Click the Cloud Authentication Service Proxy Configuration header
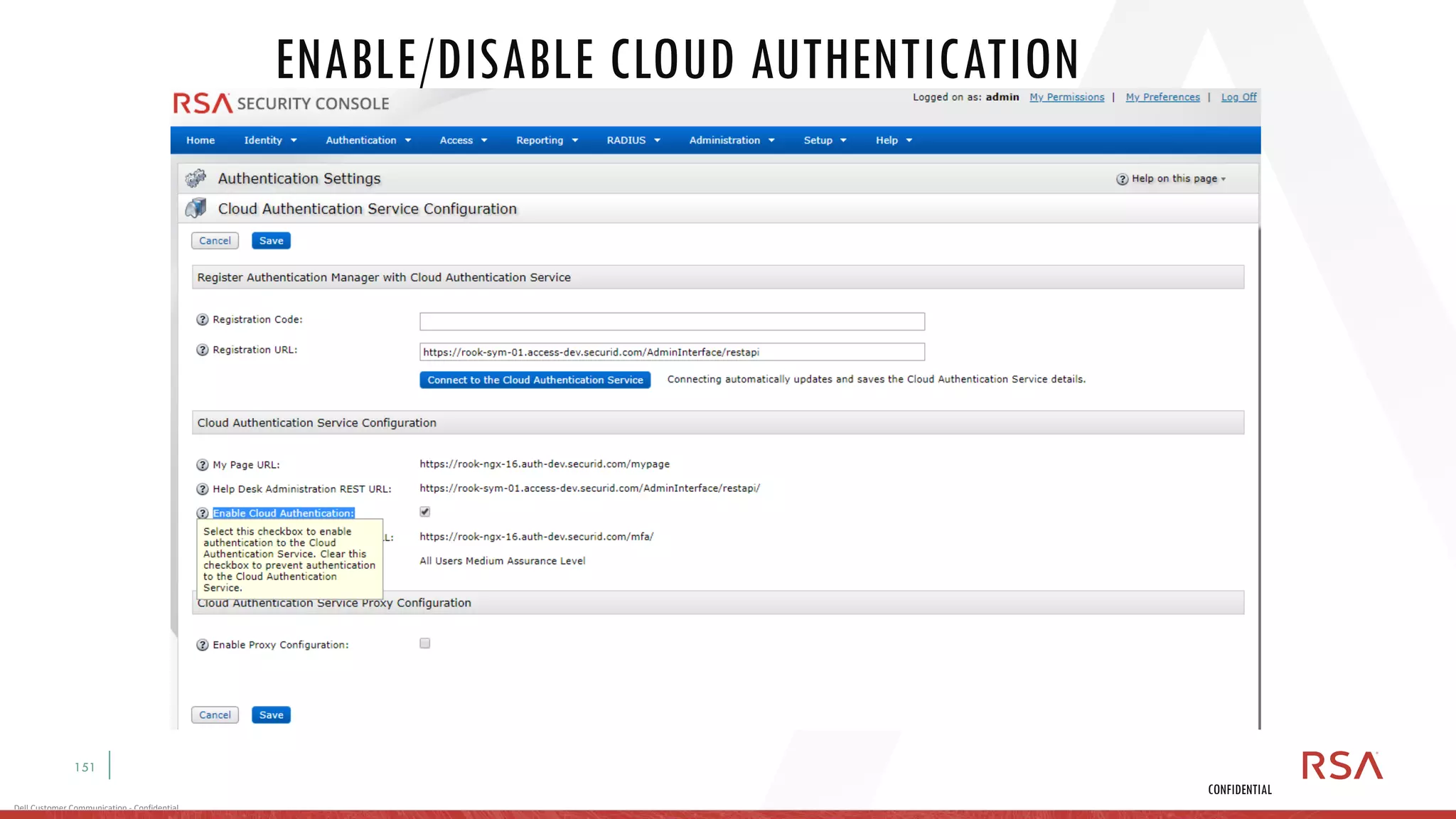 (x=718, y=603)
